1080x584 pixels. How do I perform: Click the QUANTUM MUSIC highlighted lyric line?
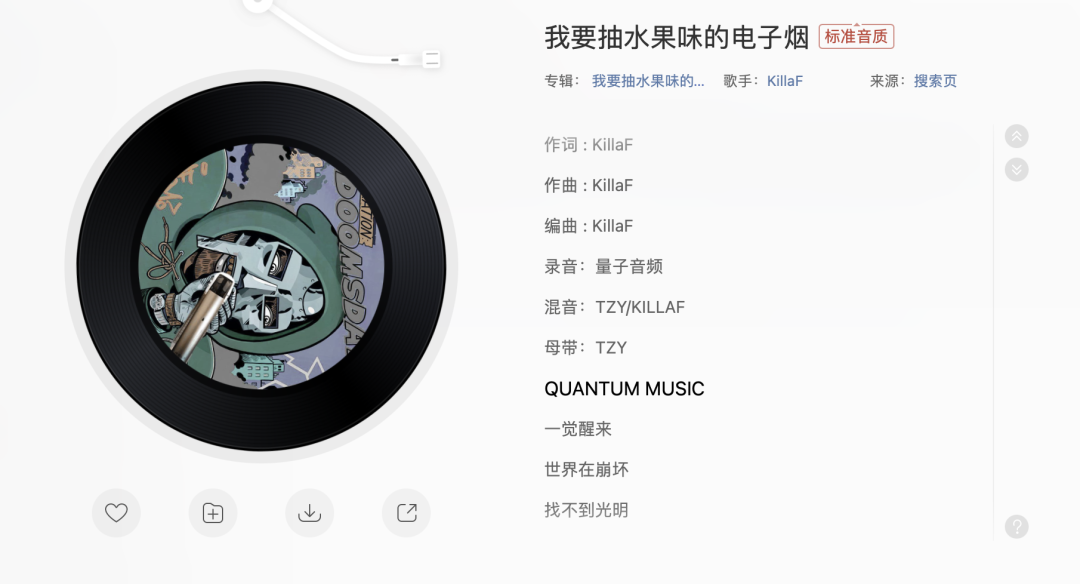pos(624,389)
